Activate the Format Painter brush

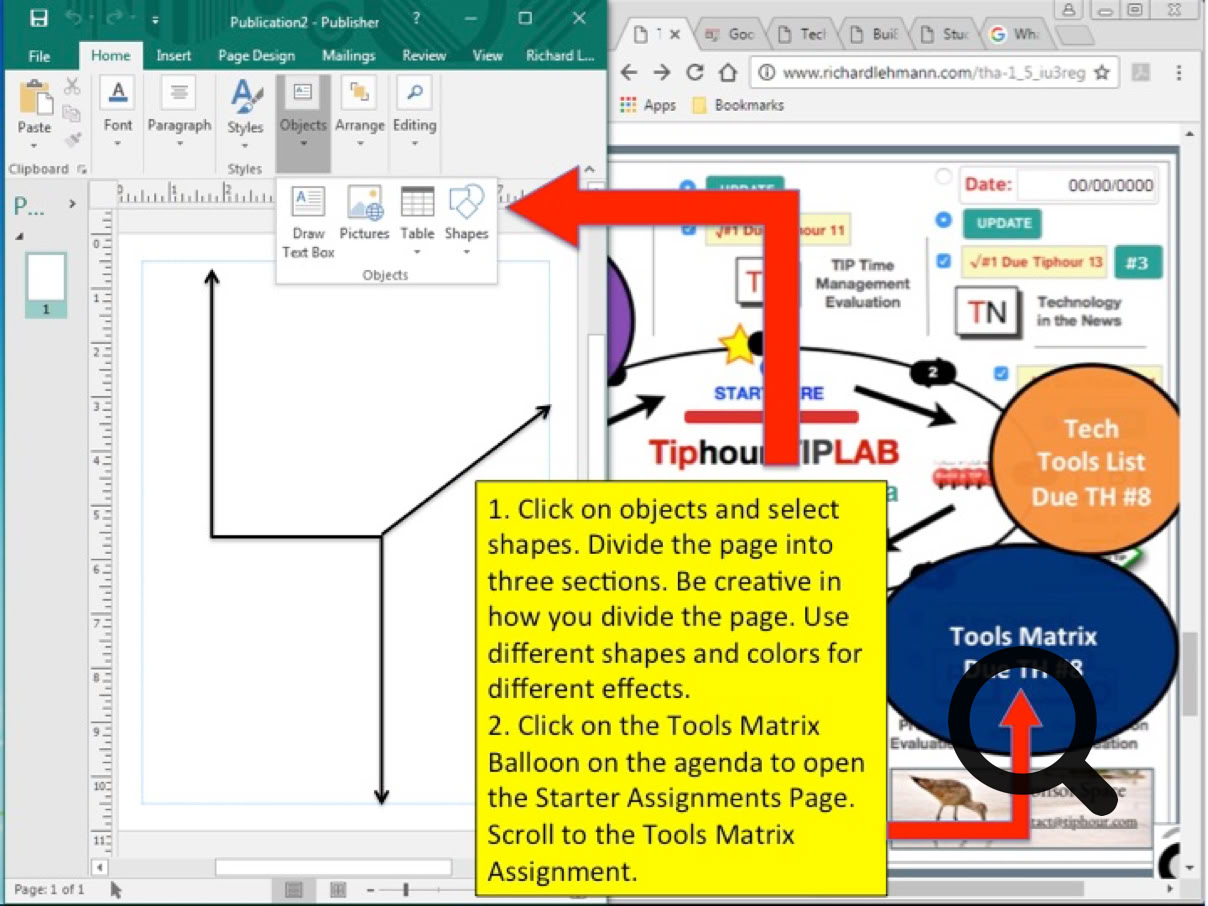click(72, 139)
